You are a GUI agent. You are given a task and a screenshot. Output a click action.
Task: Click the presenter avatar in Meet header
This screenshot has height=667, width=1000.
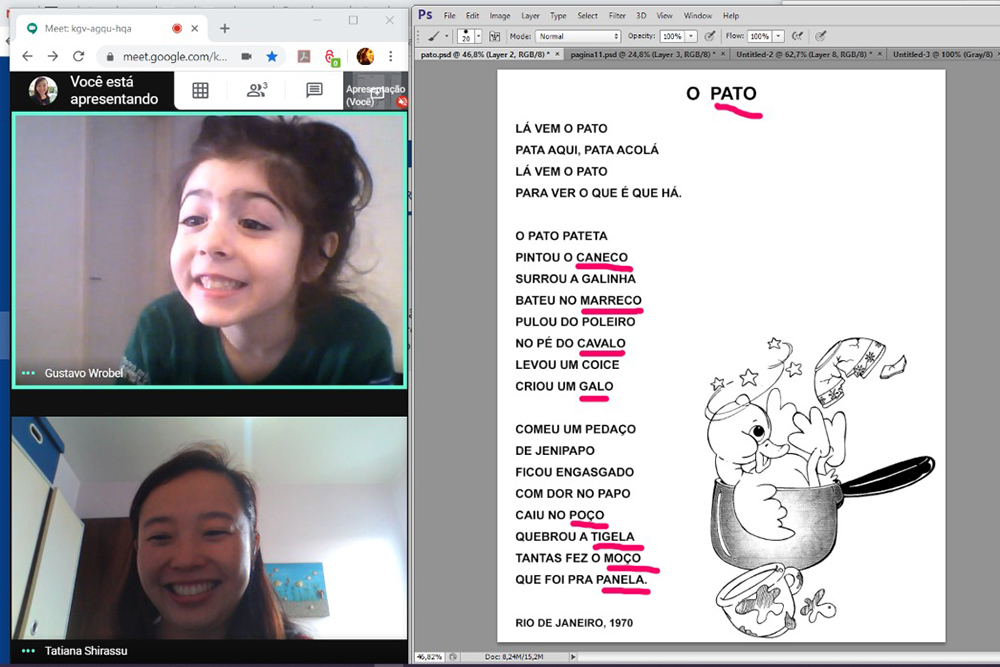click(43, 91)
